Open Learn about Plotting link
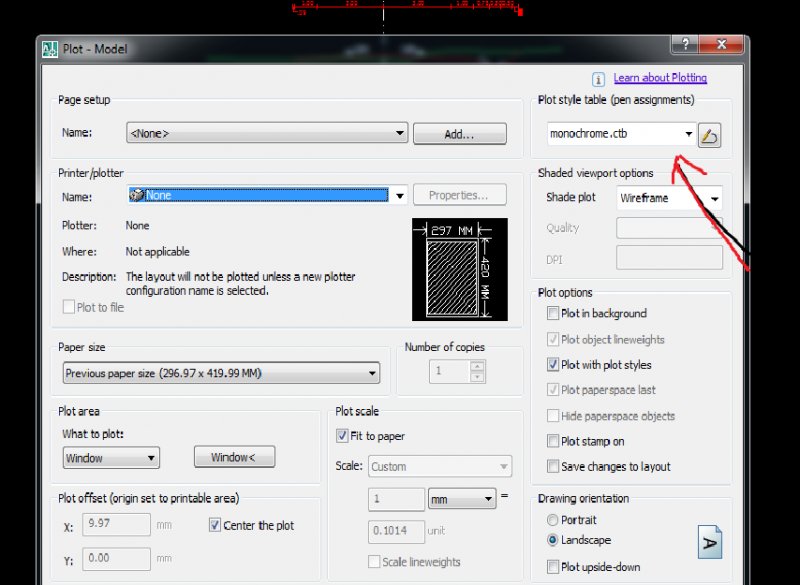Image resolution: width=800 pixels, height=585 pixels. point(660,78)
